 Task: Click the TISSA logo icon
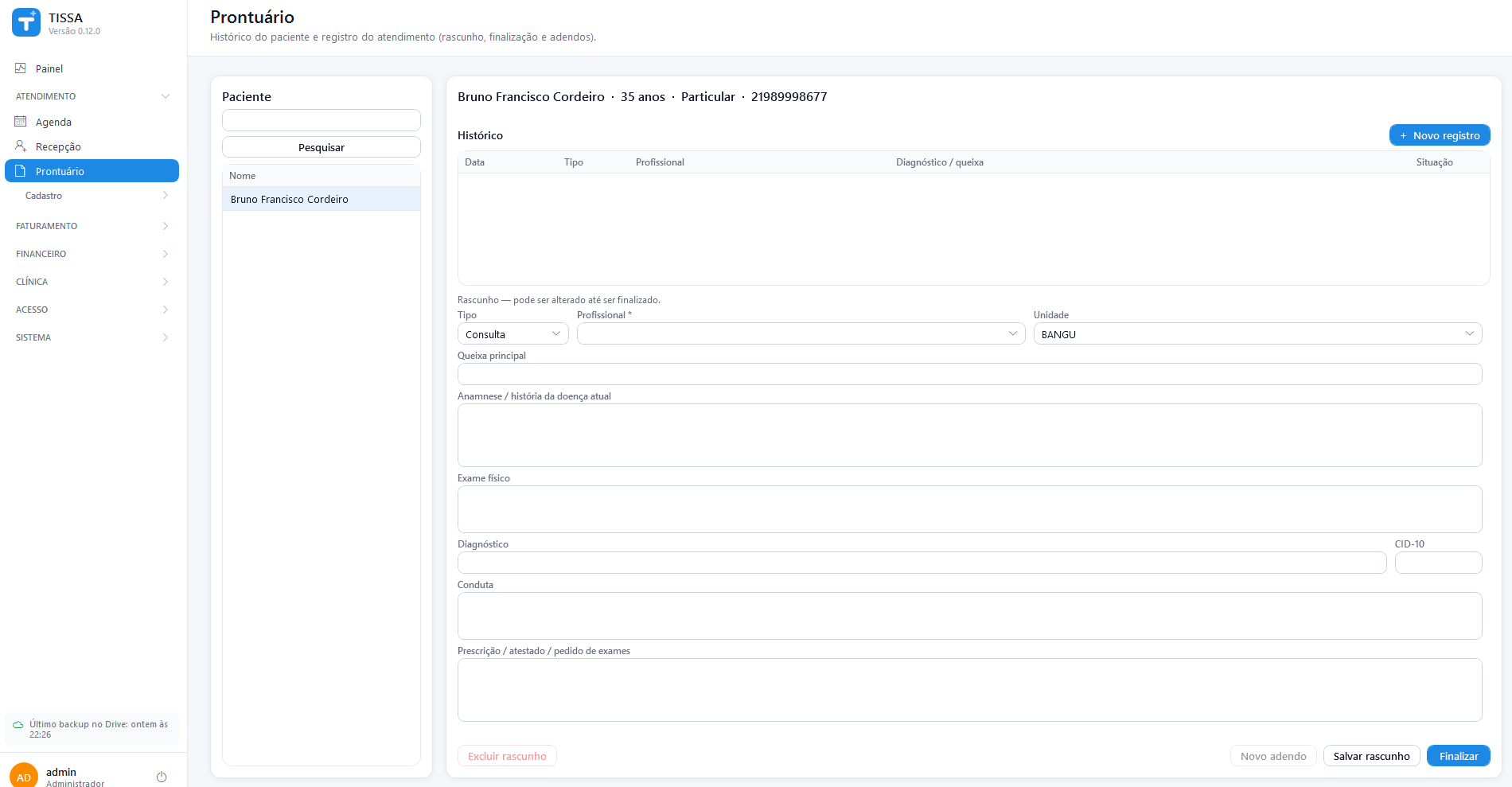coord(26,23)
